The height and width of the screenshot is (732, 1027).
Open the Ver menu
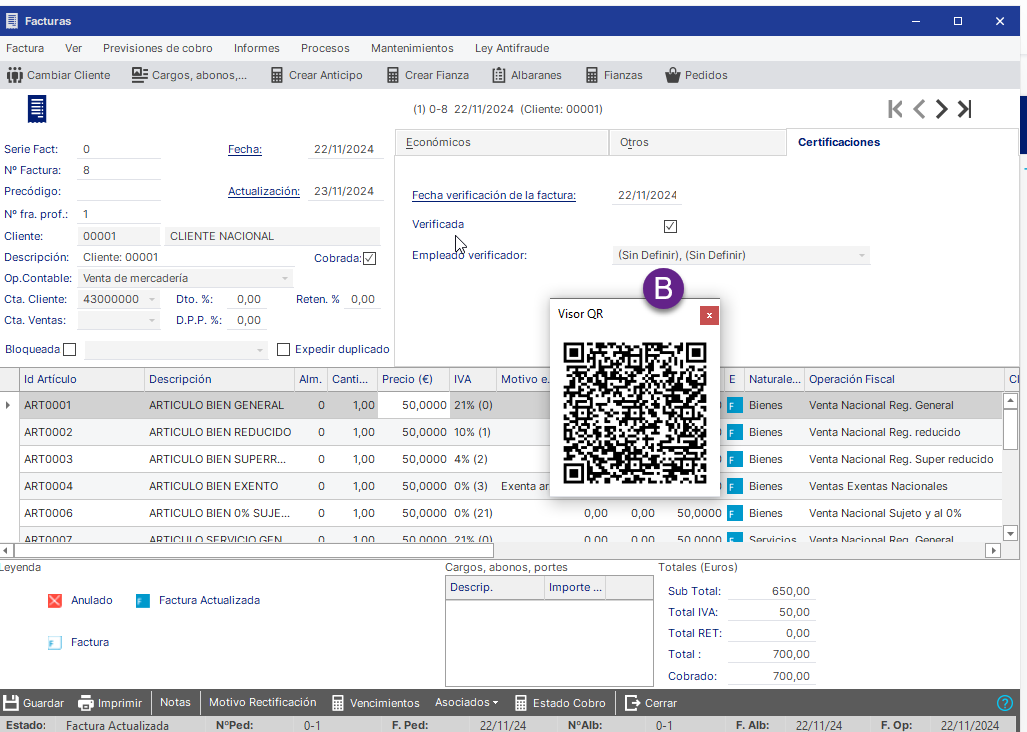[x=73, y=48]
